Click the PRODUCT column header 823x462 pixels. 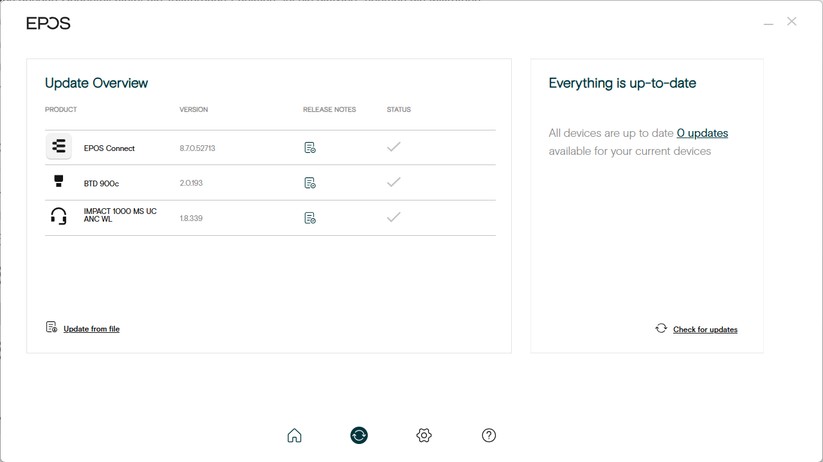click(61, 109)
